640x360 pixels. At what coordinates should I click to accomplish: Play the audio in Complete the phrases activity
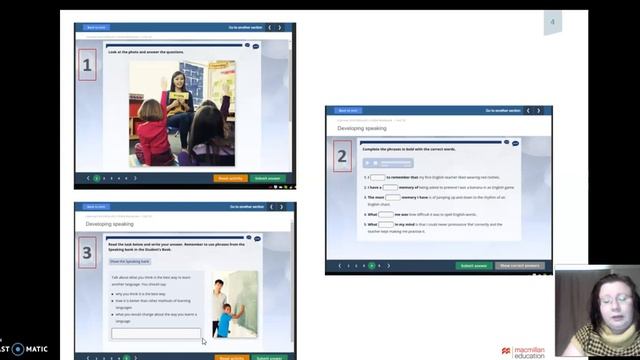pos(367,163)
